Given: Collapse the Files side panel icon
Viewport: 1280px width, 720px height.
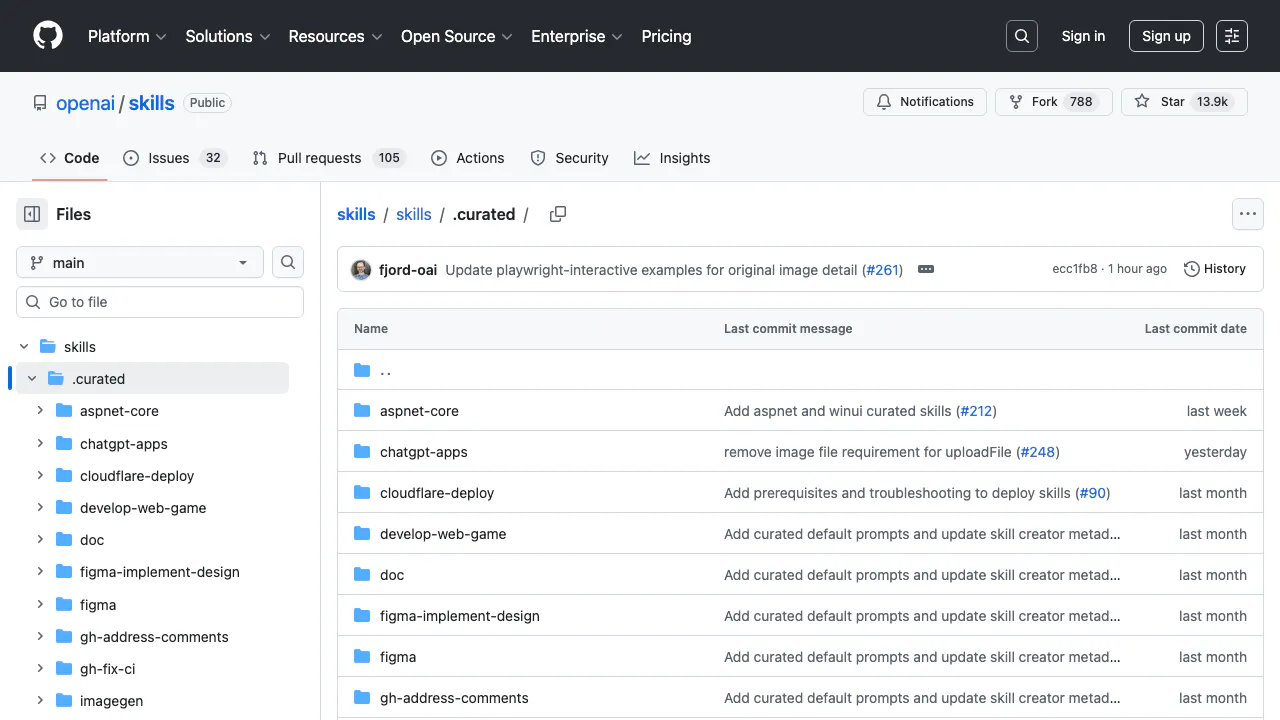Looking at the screenshot, I should point(32,214).
